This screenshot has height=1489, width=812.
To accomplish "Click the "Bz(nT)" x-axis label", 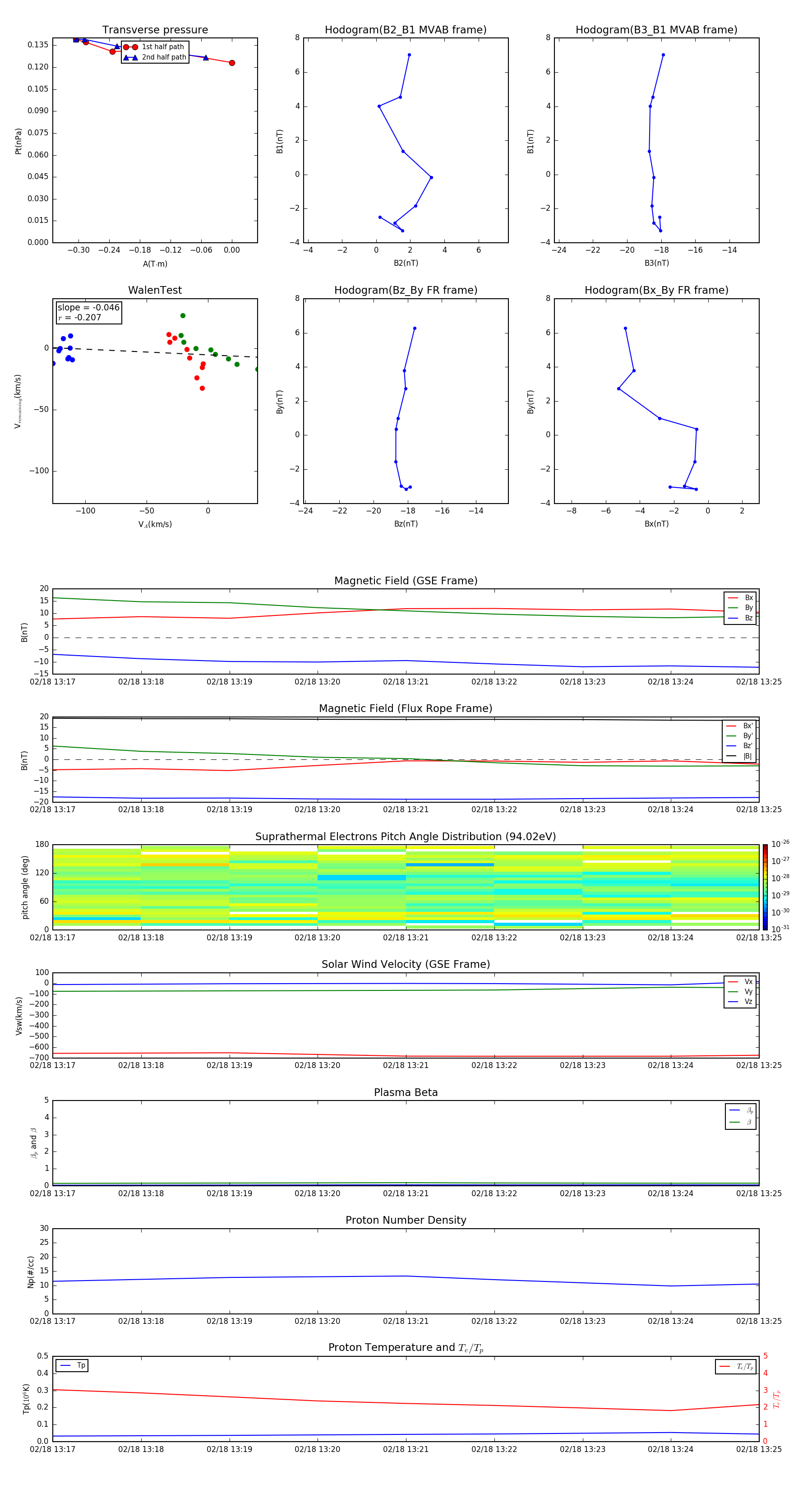I will 406,524.
